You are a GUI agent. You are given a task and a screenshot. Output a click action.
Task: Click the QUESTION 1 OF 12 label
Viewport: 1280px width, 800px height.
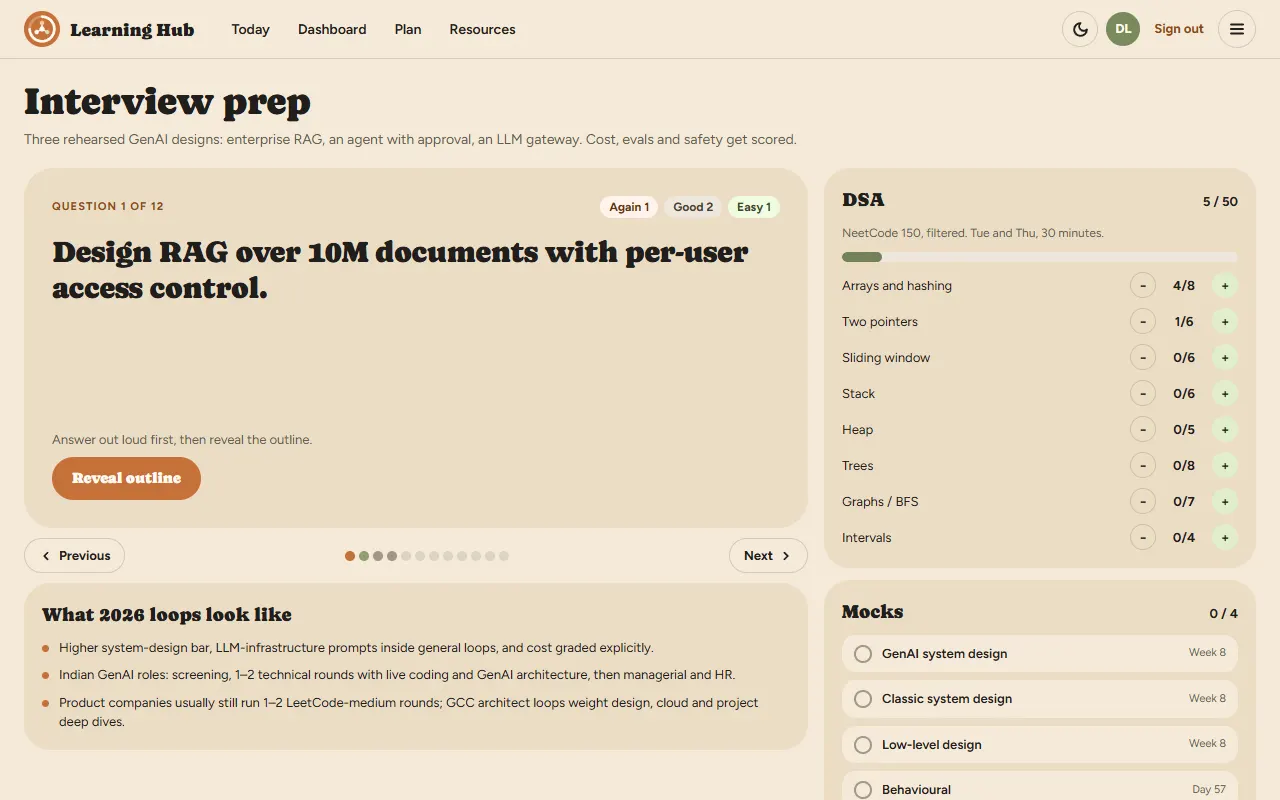(x=108, y=206)
